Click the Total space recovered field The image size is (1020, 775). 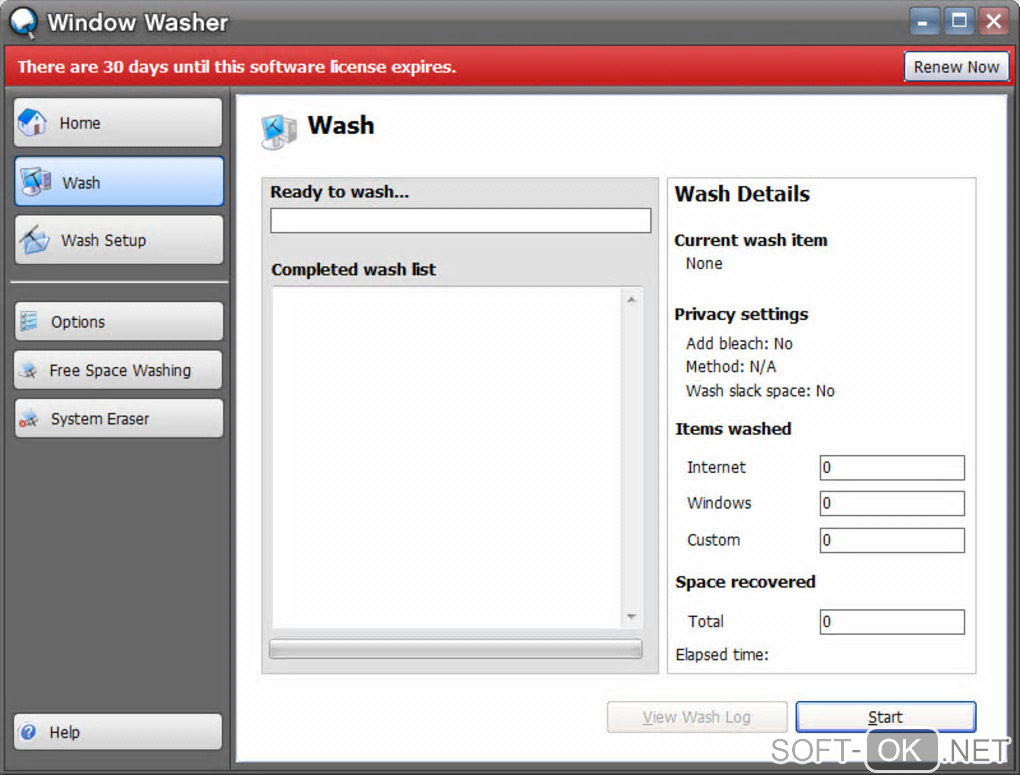[892, 621]
